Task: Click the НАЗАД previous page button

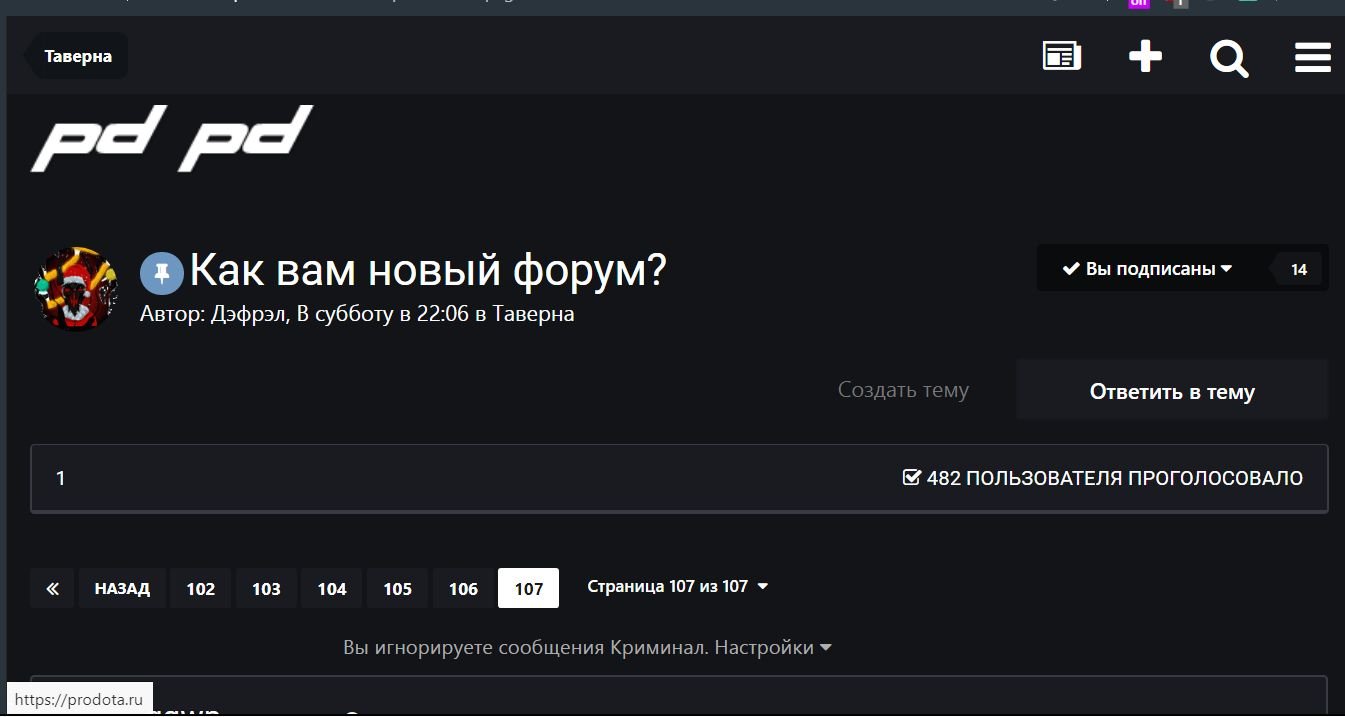Action: pos(122,588)
